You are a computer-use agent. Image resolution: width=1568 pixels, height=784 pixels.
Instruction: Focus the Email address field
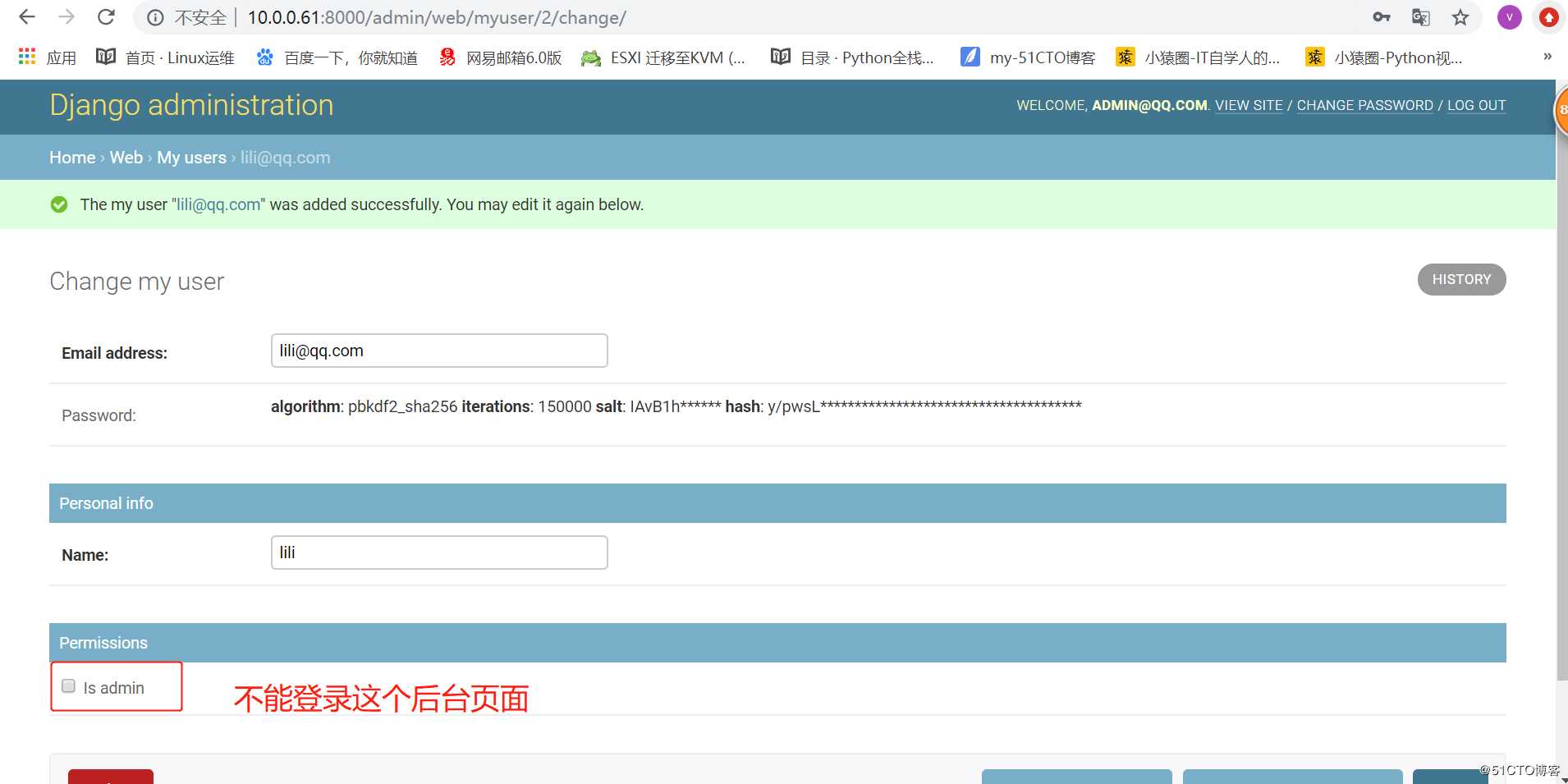pos(439,351)
